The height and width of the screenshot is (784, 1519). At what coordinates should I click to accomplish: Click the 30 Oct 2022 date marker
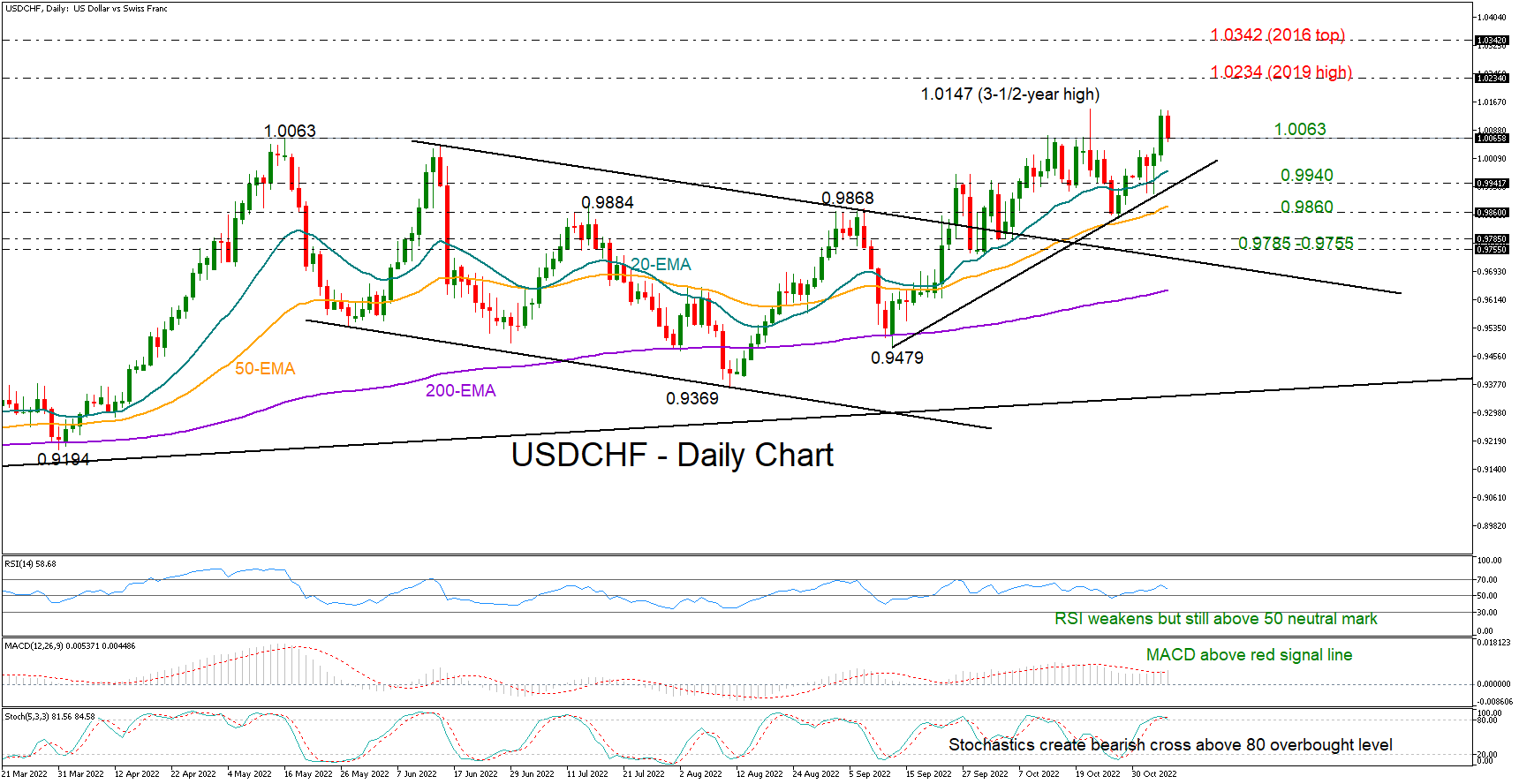pos(1154,774)
